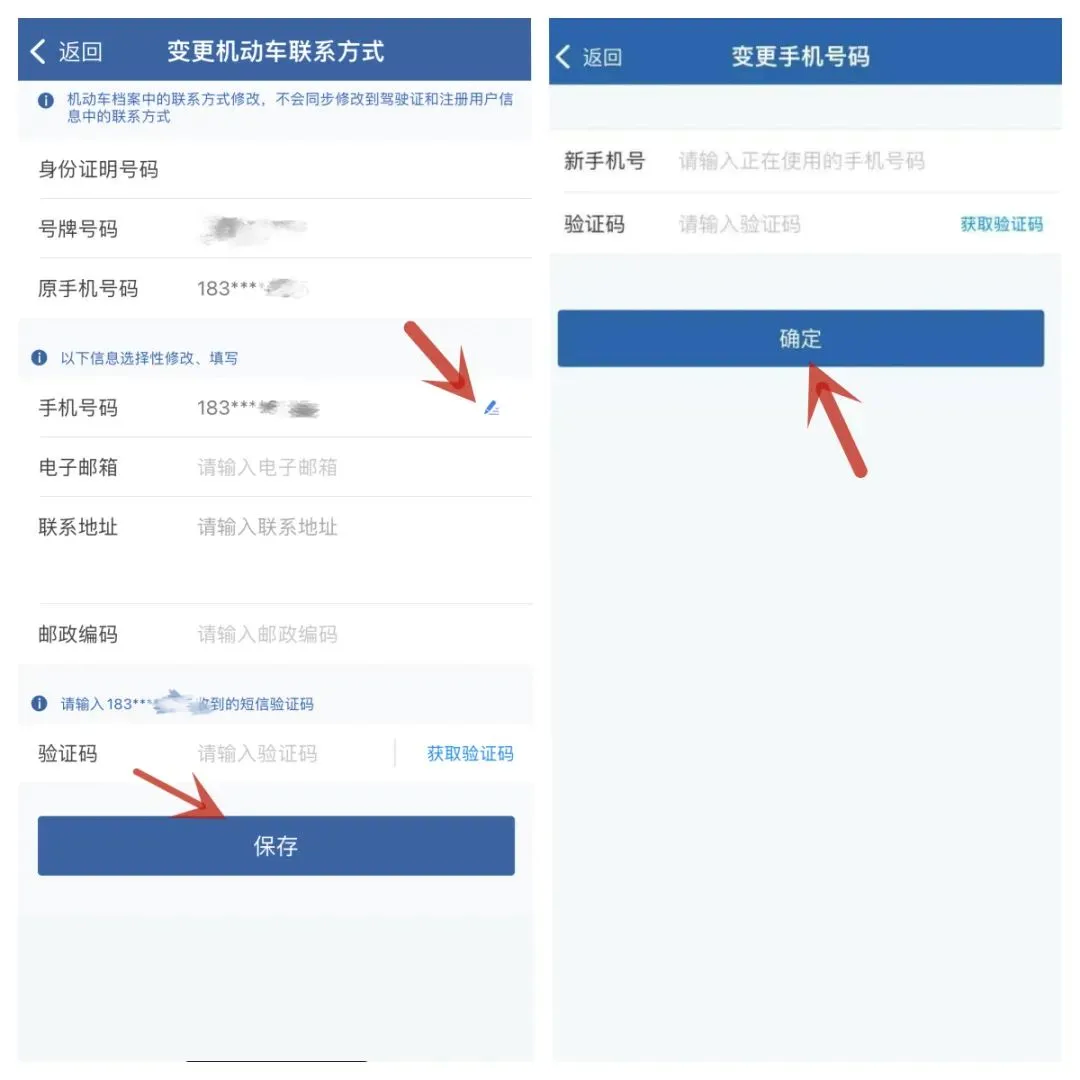Tap back chevron on 变更机动车联系方式 screen
1080x1080 pixels.
tap(39, 52)
